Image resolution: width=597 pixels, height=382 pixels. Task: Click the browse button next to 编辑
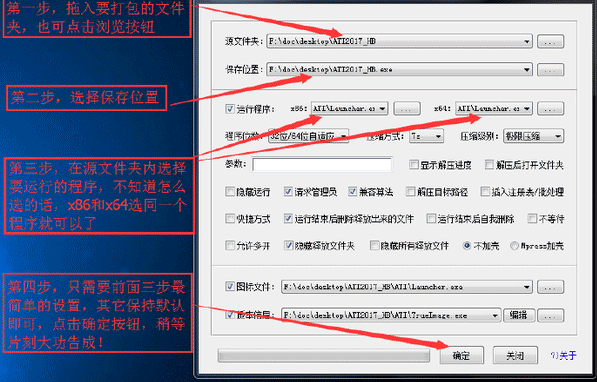pos(550,315)
